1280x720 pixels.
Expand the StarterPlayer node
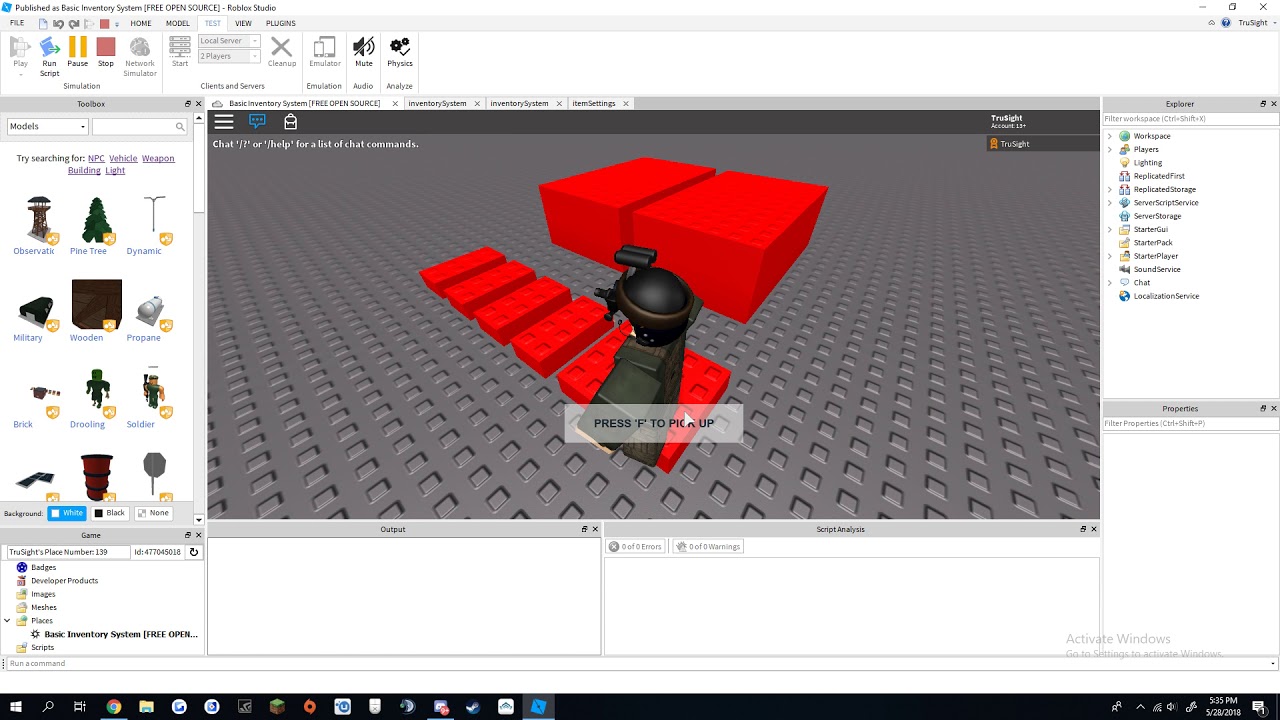(x=1109, y=256)
